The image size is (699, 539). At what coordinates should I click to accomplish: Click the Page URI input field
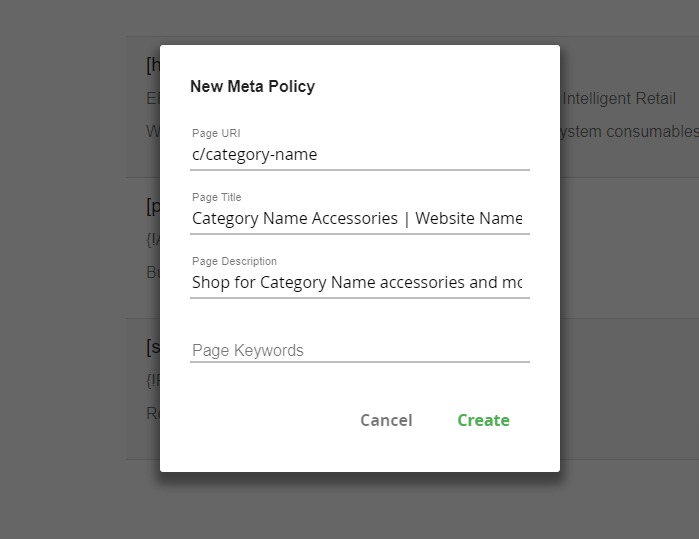pyautogui.click(x=360, y=155)
